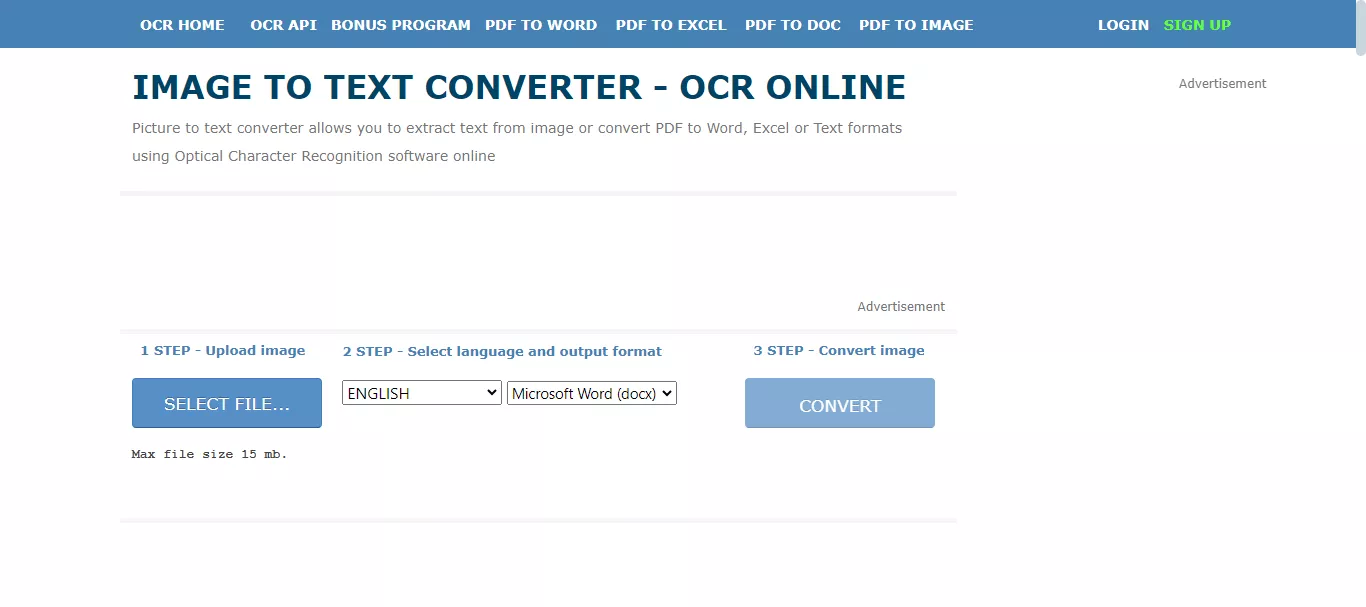Viewport: 1366px width, 607px height.
Task: Click the CONVERT button
Action: point(839,403)
